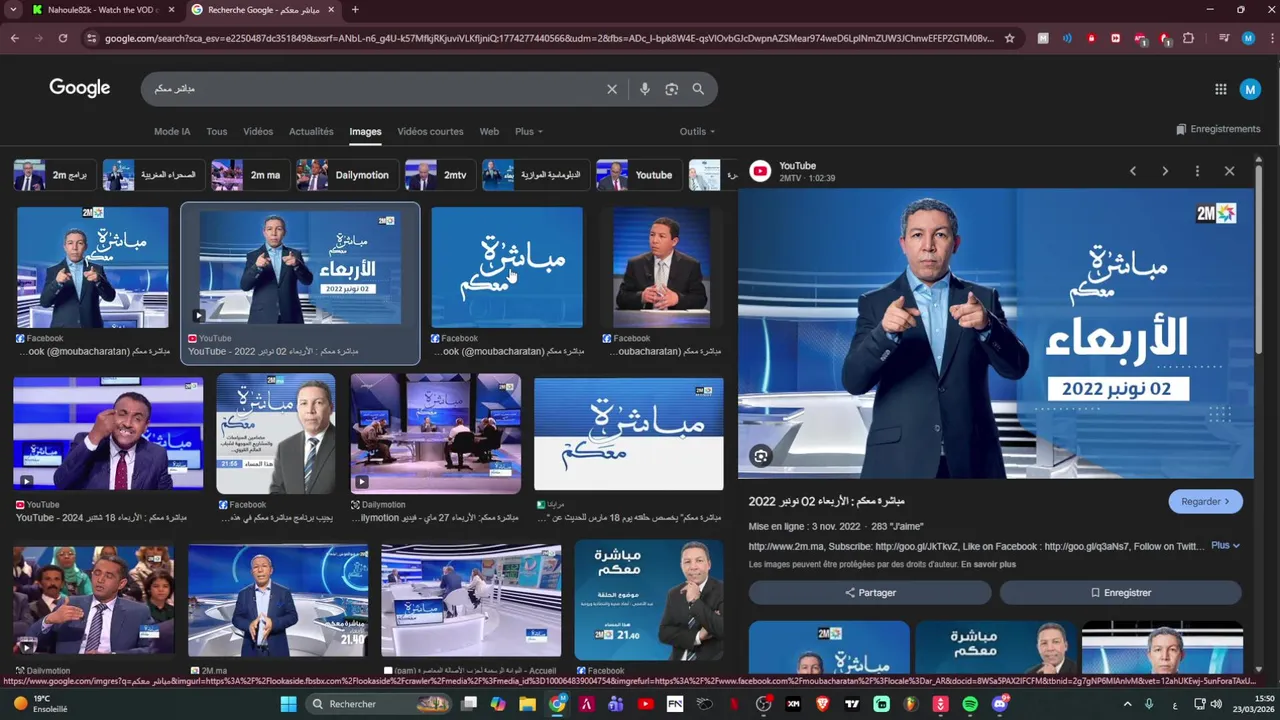This screenshot has height=720, width=1280.
Task: Open the large preview image
Action: tap(995, 333)
